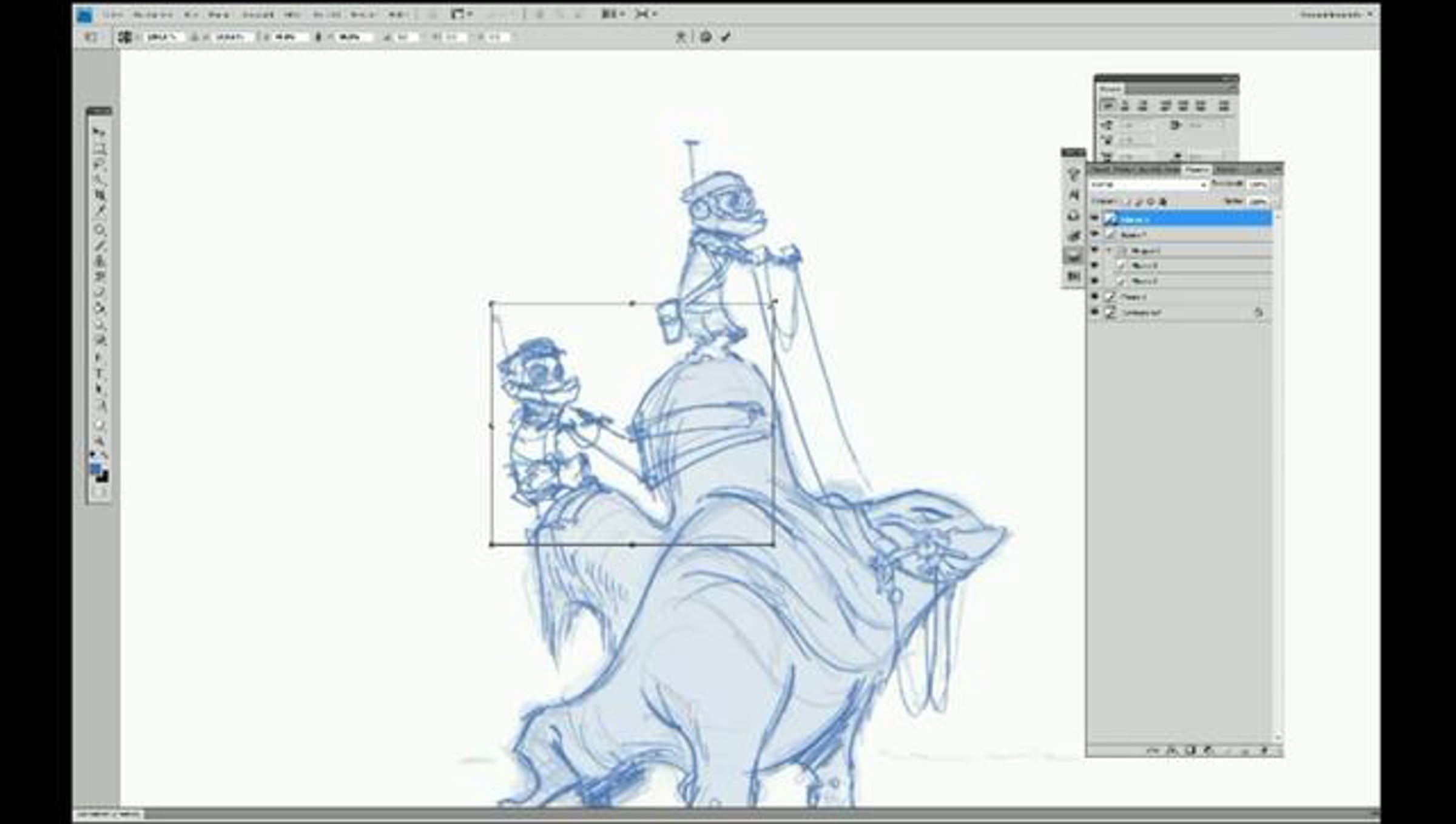Toggle lock transparent pixels
Screen dimensions: 1456x824
(x=1127, y=201)
